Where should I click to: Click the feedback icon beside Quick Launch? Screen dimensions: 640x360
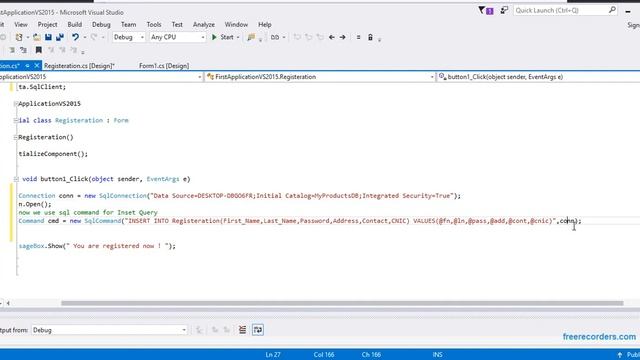click(x=504, y=11)
